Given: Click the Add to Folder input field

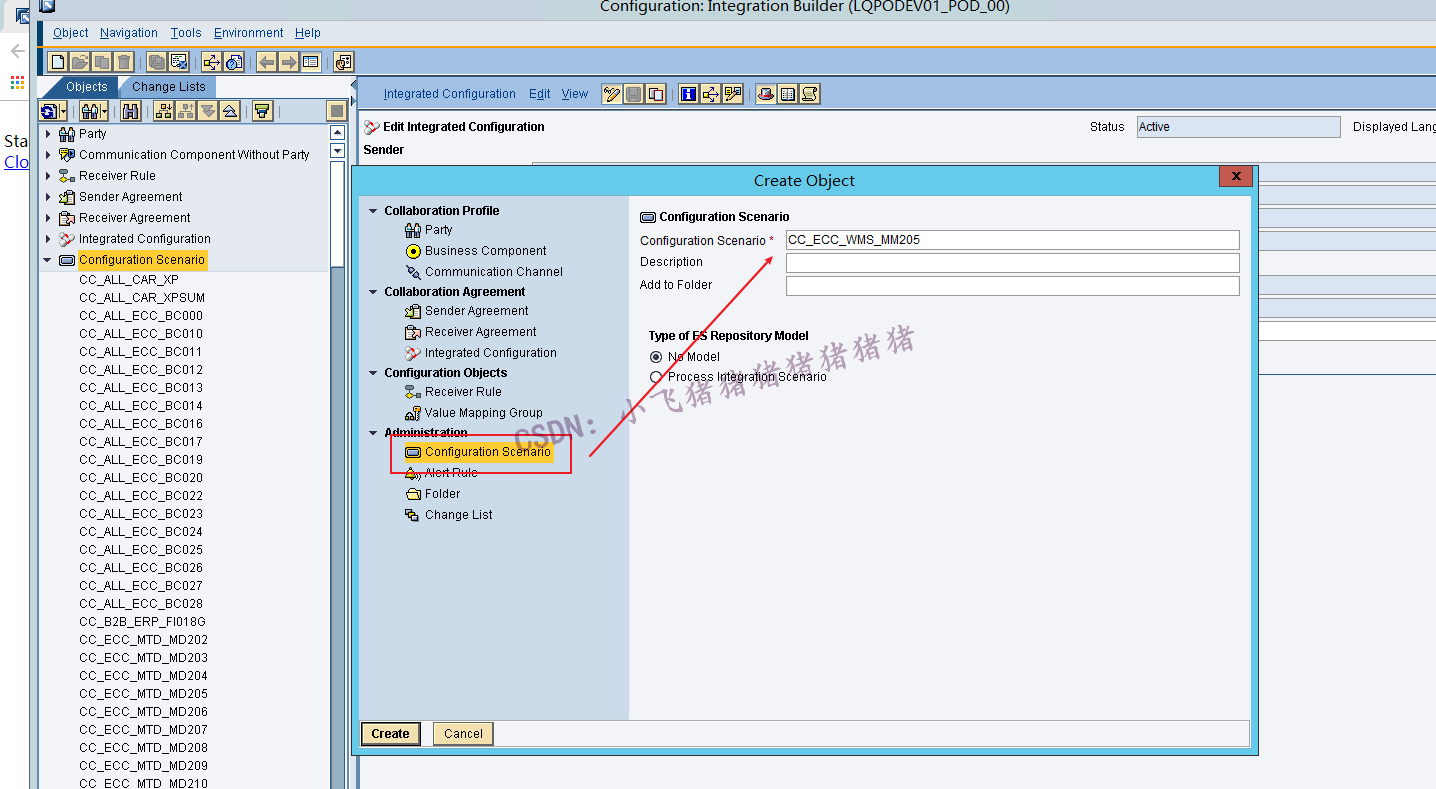Looking at the screenshot, I should pyautogui.click(x=1012, y=286).
